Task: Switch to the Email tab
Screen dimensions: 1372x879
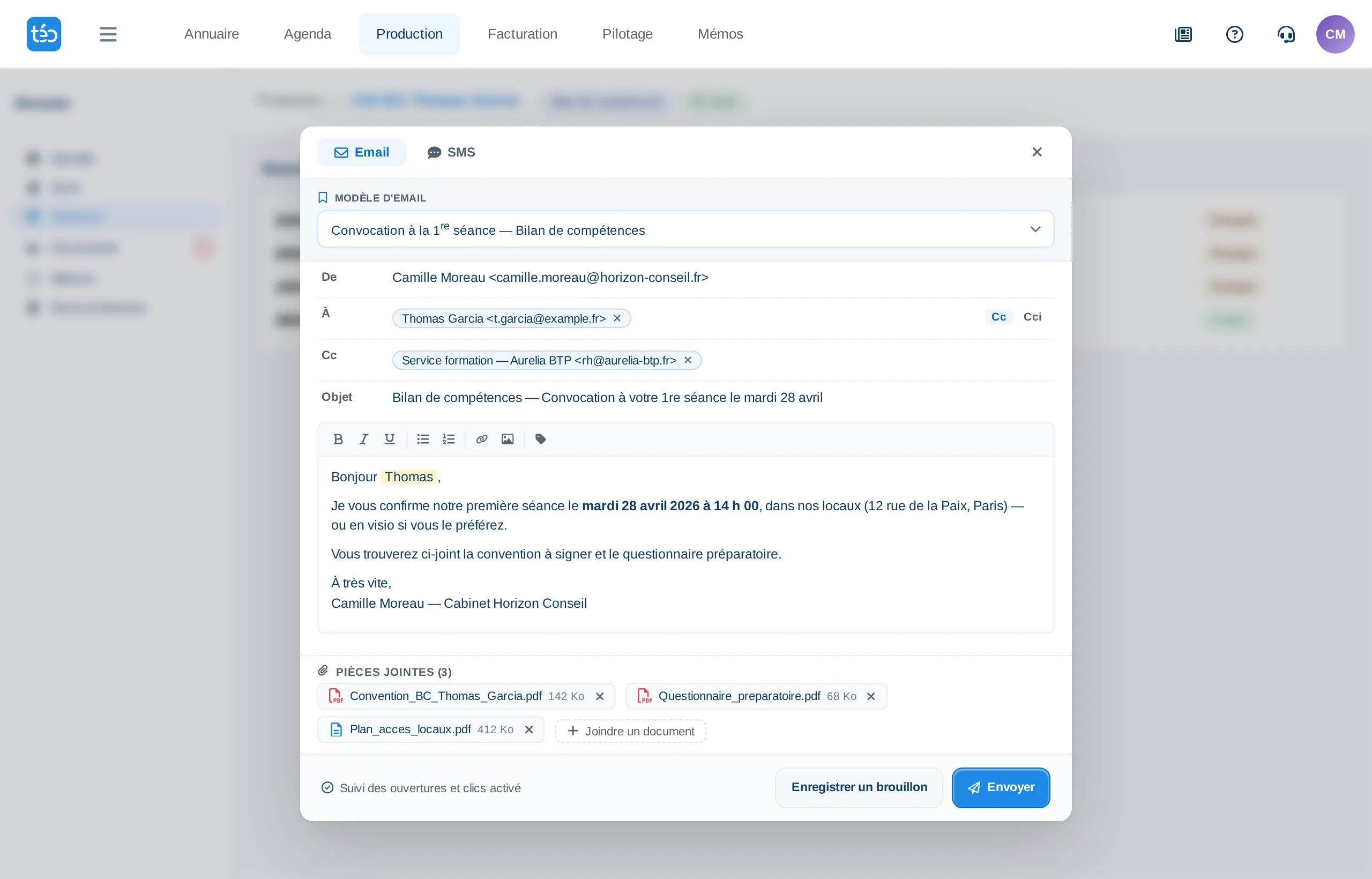Action: 361,152
